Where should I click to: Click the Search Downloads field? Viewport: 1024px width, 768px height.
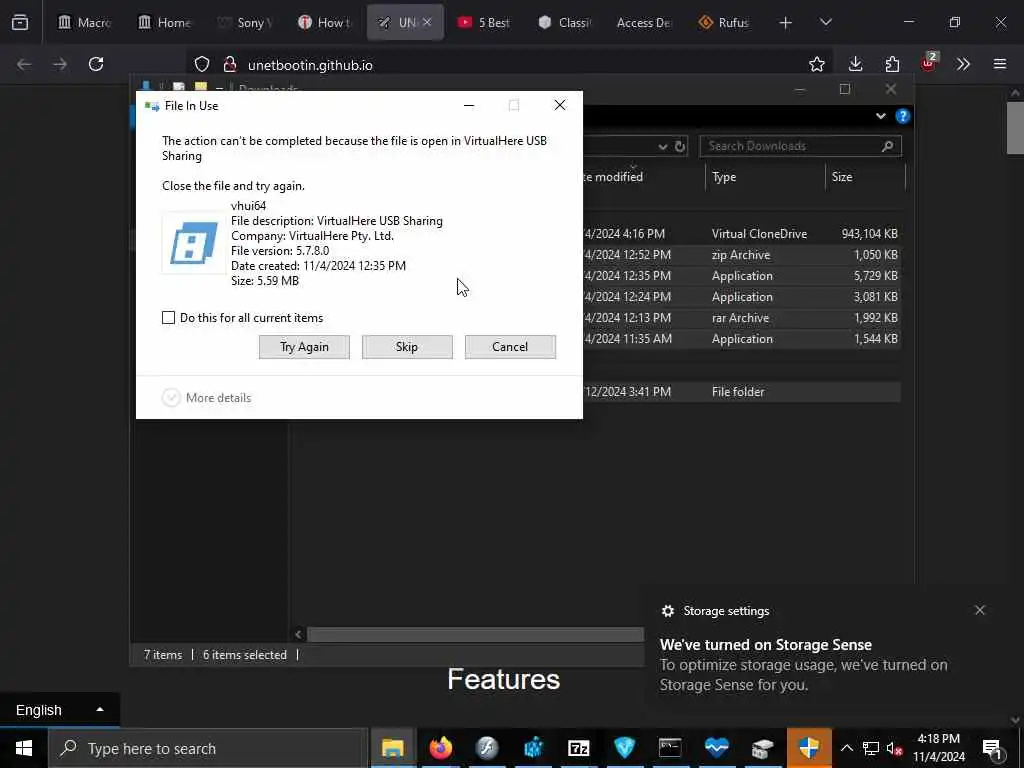click(800, 146)
